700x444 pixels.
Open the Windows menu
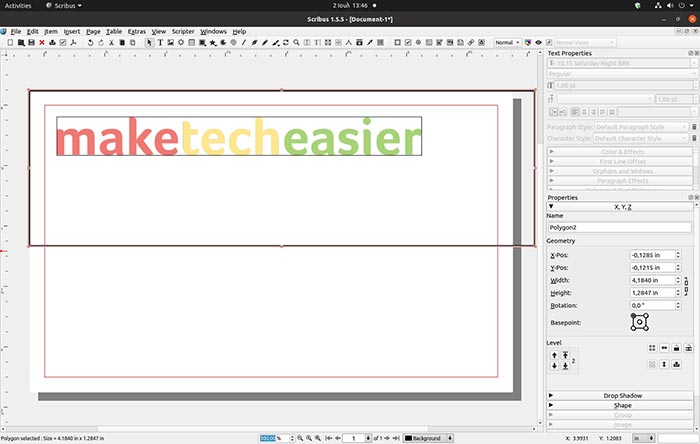(x=213, y=31)
